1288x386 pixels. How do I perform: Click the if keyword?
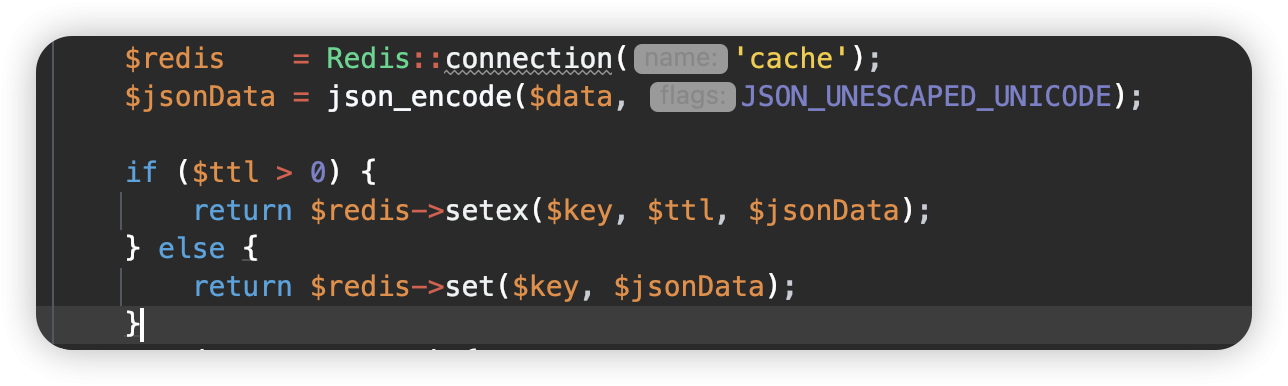pos(141,172)
